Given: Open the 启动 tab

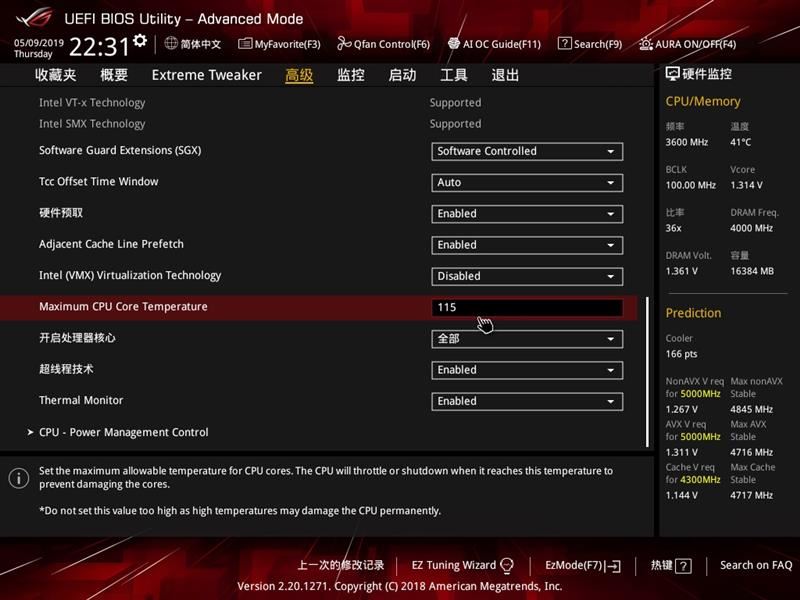Looking at the screenshot, I should click(402, 75).
